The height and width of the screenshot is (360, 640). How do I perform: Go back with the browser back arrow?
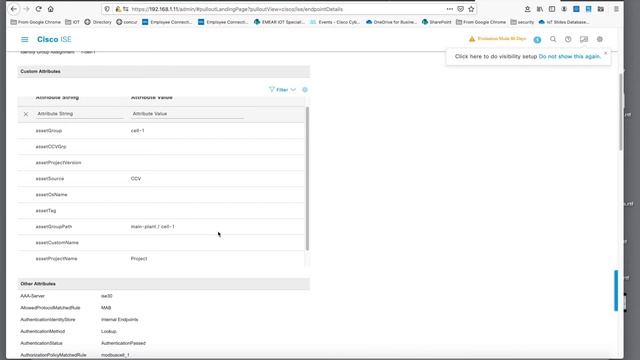point(13,9)
